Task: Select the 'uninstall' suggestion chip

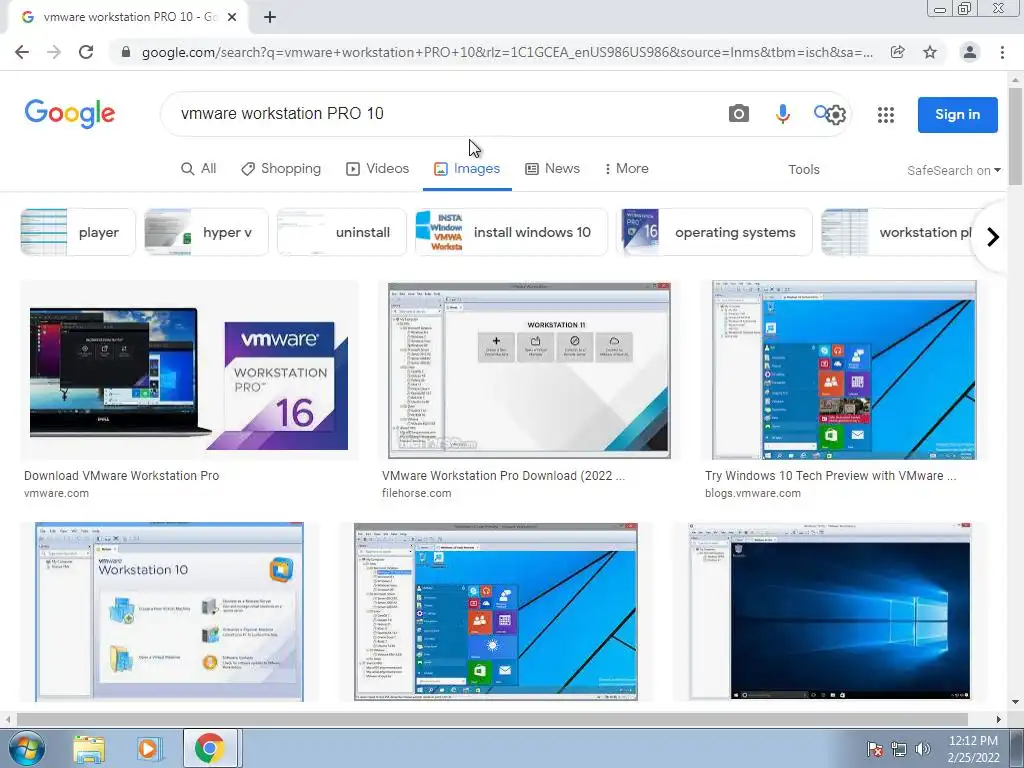Action: click(x=342, y=232)
